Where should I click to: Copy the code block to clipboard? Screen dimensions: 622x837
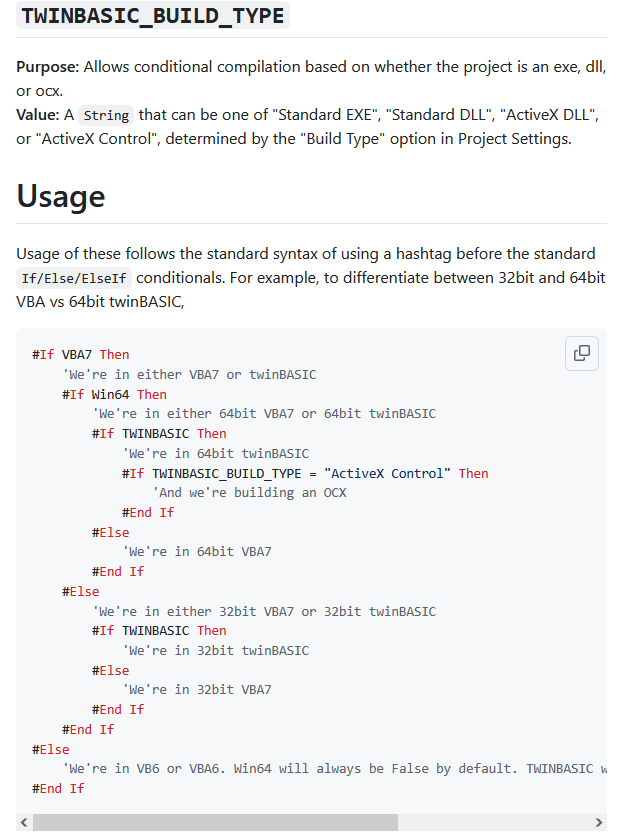(582, 353)
